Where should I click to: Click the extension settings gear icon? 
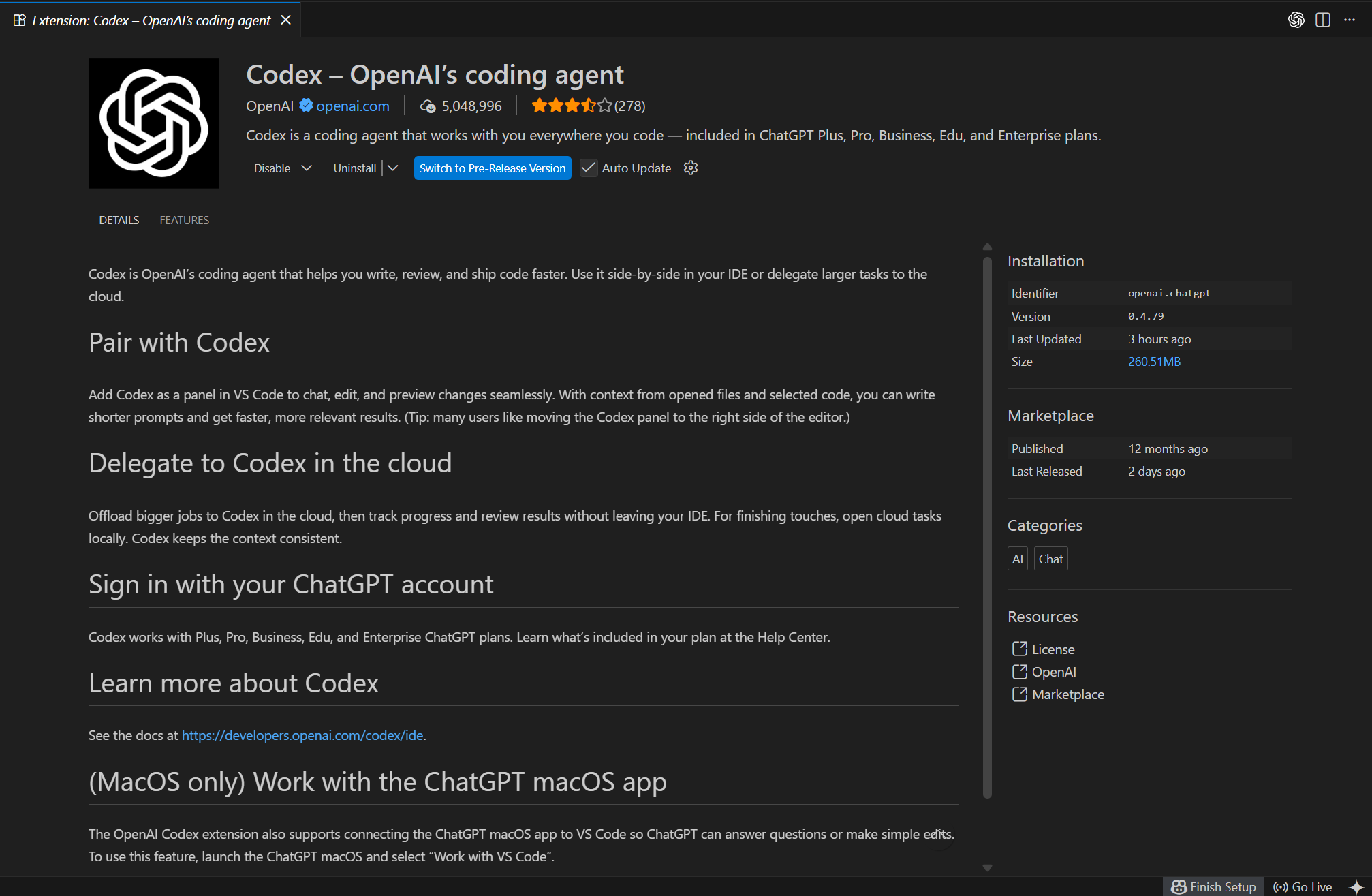691,168
